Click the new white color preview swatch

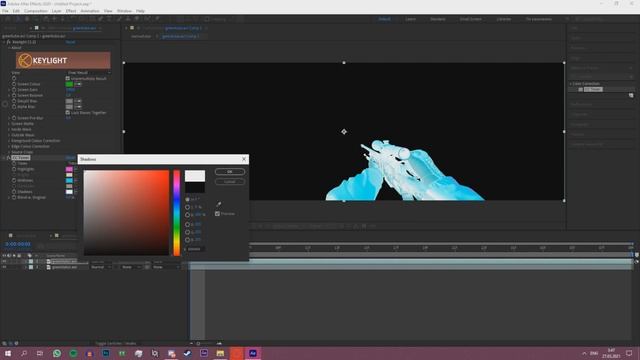point(195,176)
